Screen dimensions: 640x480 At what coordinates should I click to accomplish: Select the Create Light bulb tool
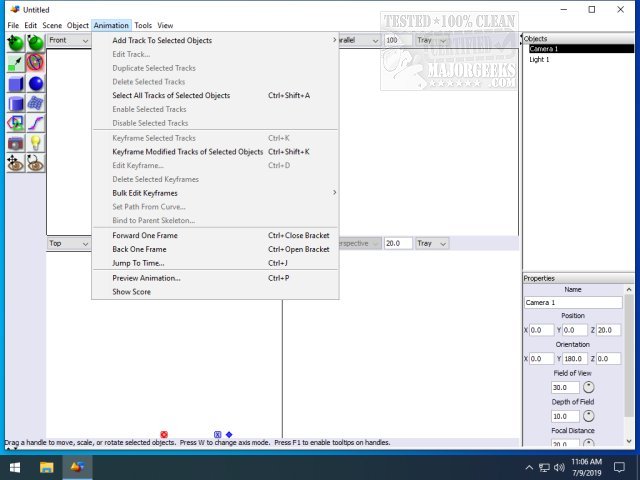point(36,143)
